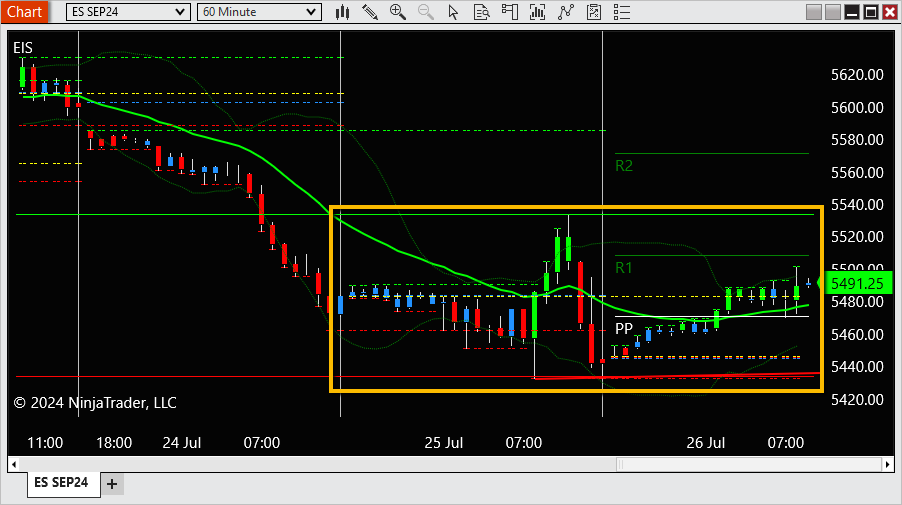902x505 pixels.
Task: Click the 5580.00 price axis label
Action: (x=857, y=140)
